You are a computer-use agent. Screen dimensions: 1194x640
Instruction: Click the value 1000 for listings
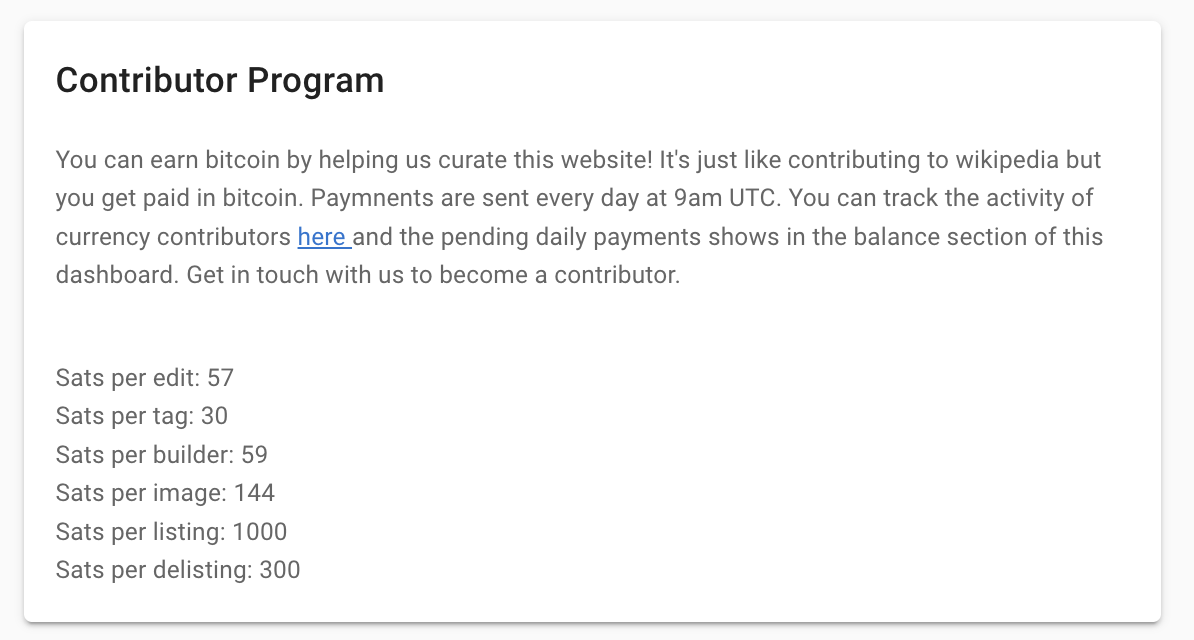coord(260,532)
